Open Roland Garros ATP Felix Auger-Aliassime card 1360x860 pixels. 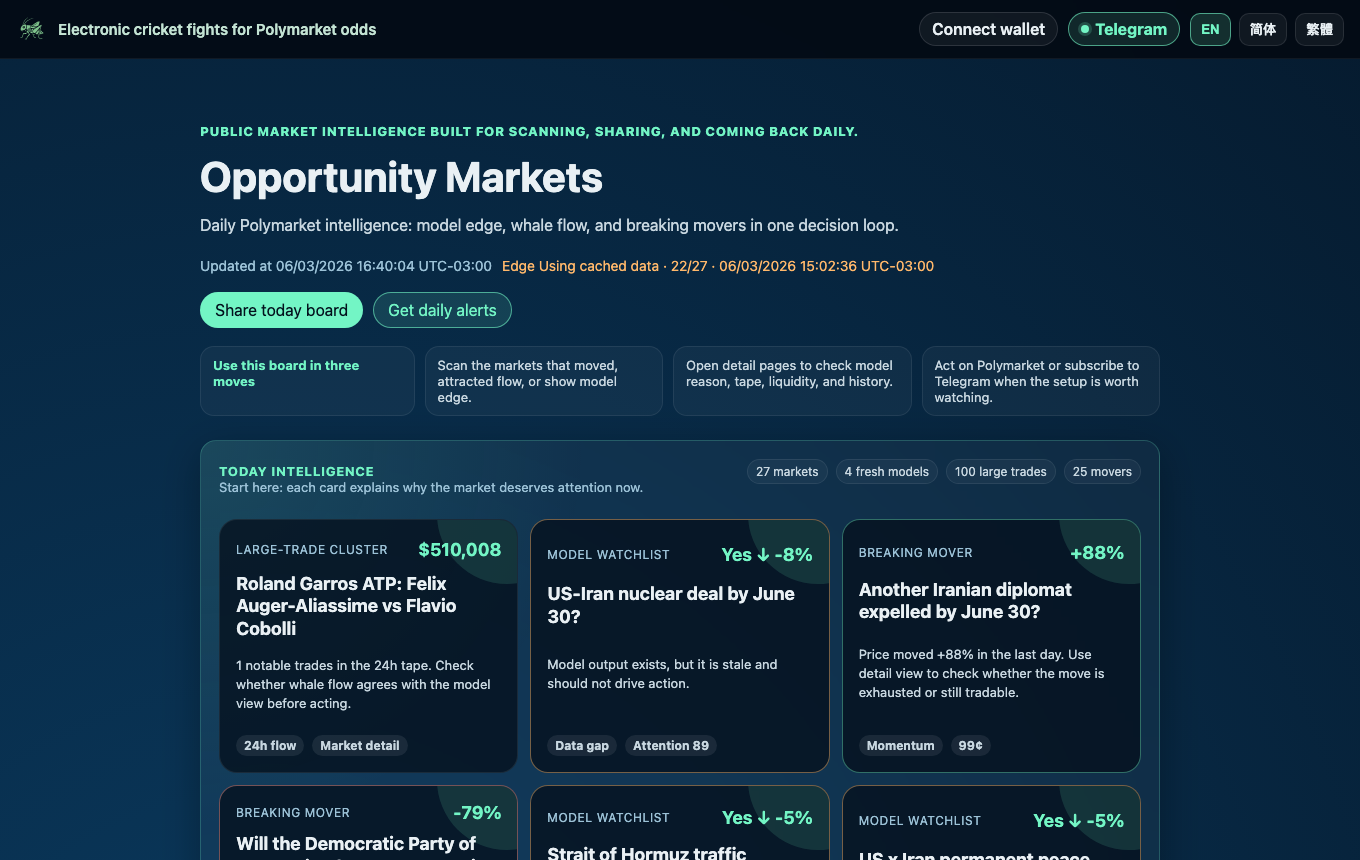[x=369, y=646]
